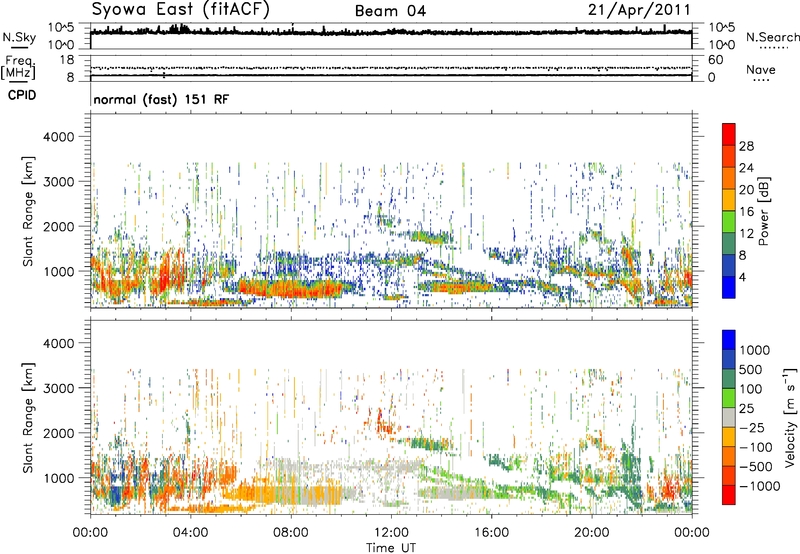Click the gray −25 to 25 Velocity segment
This screenshot has width=800, height=554.
tap(729, 417)
